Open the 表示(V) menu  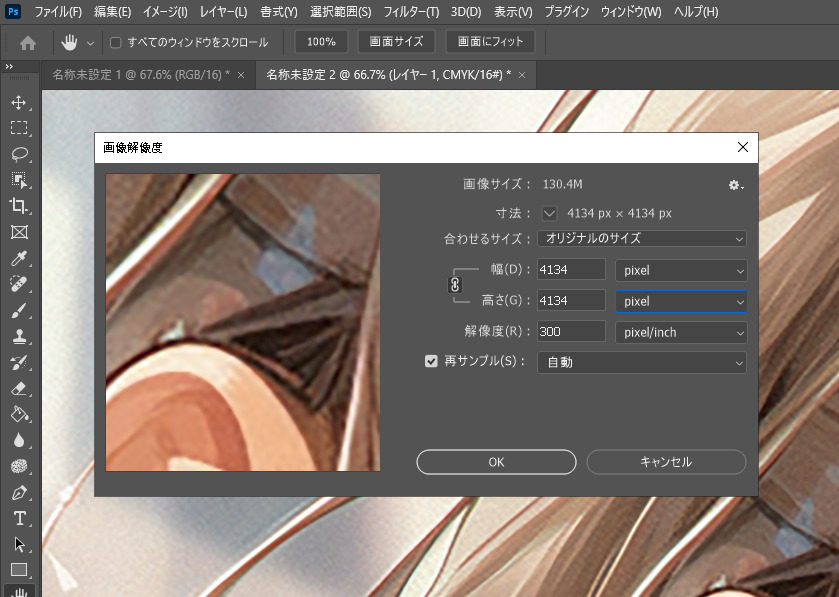pos(513,12)
